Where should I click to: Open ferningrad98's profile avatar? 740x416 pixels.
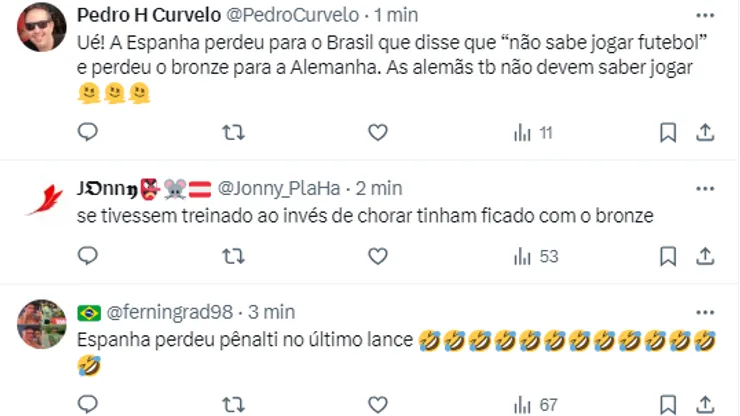tap(42, 323)
